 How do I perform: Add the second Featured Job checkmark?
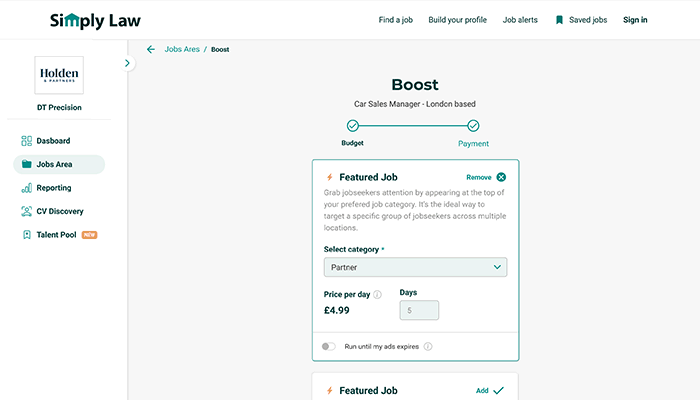pyautogui.click(x=499, y=391)
